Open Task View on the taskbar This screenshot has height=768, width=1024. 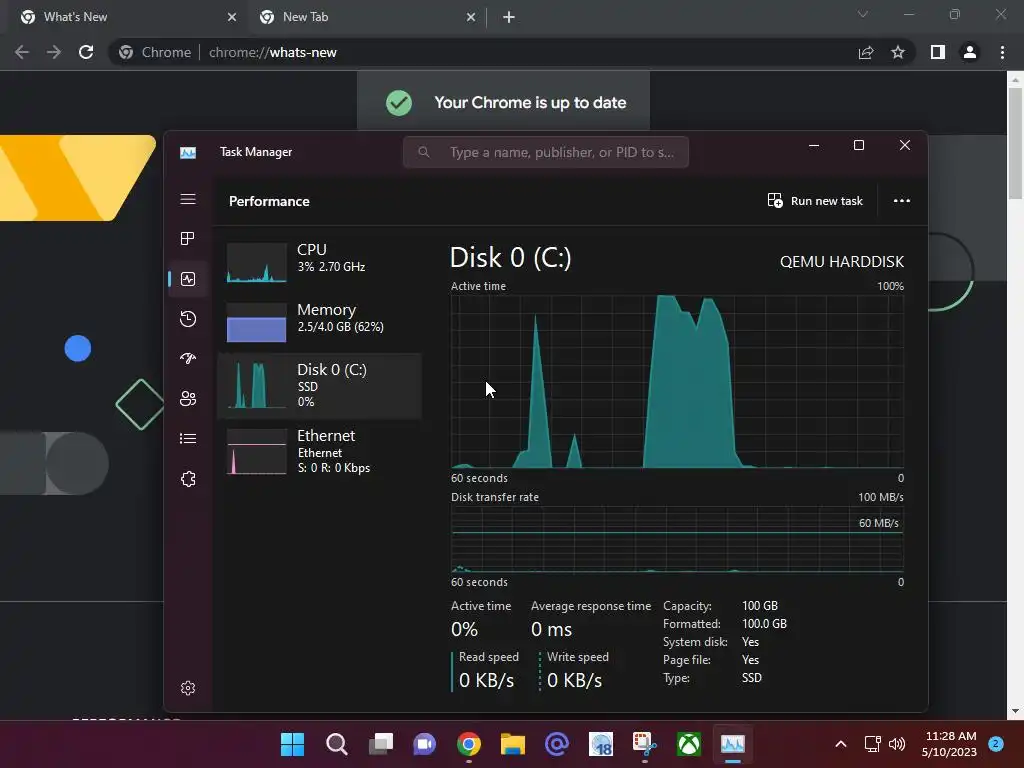(x=381, y=744)
